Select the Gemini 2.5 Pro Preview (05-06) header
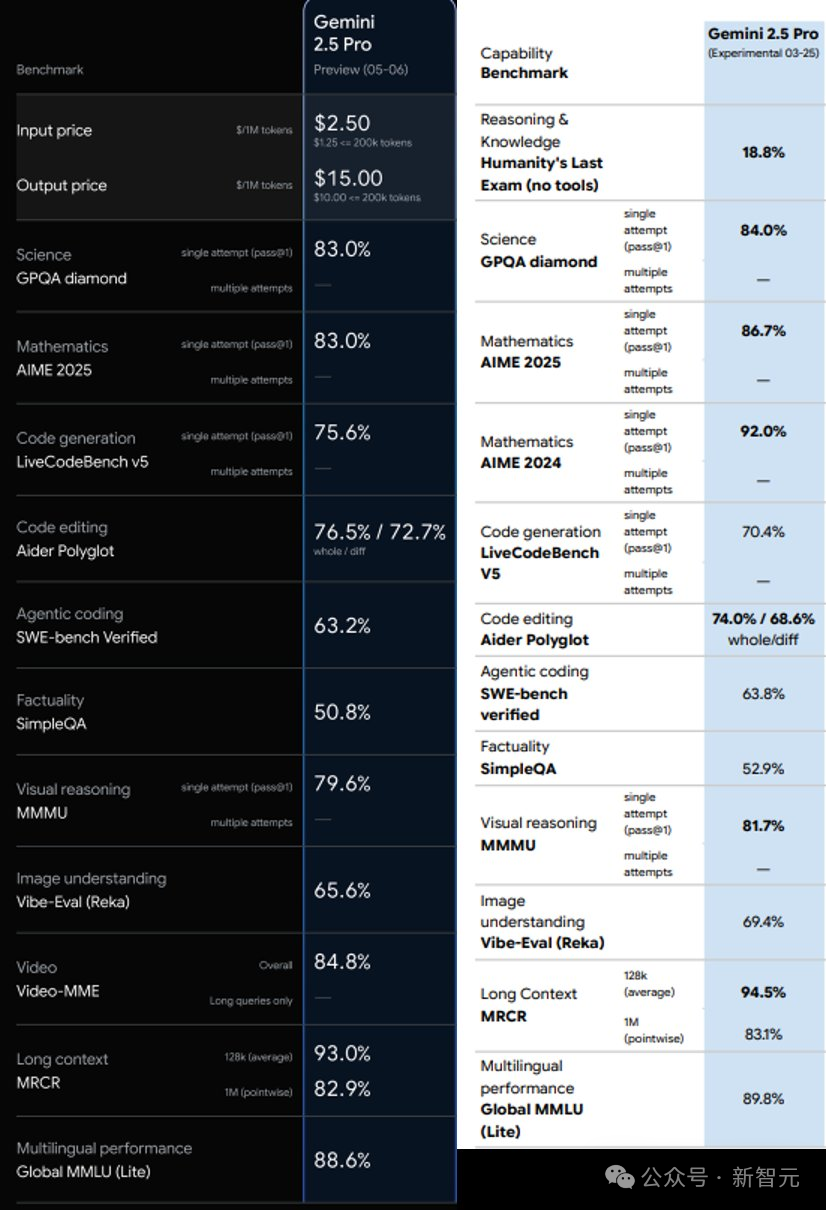The width and height of the screenshot is (826, 1210). click(361, 44)
